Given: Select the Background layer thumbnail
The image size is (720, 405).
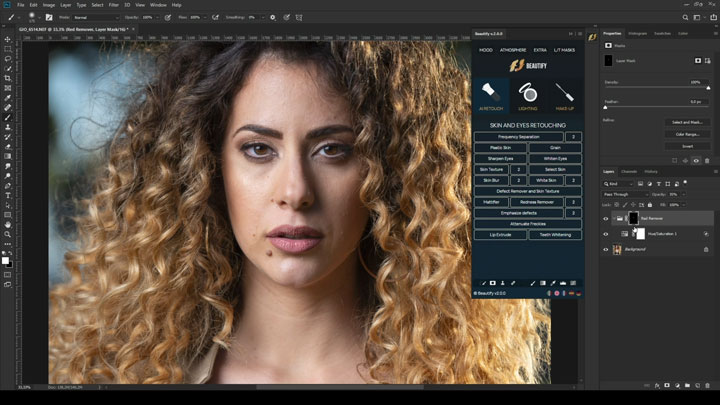Looking at the screenshot, I should click(617, 250).
